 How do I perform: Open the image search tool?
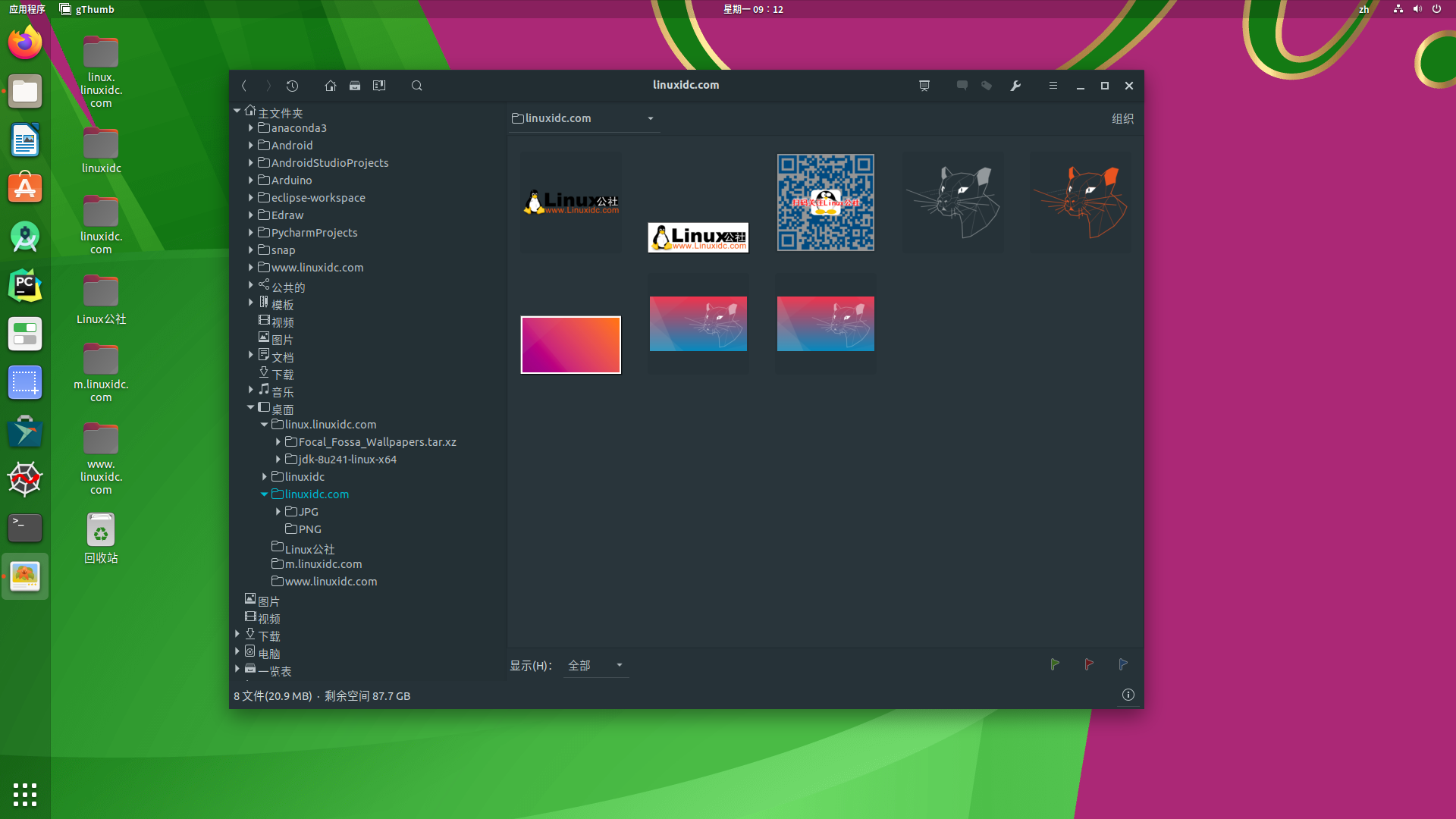(x=416, y=86)
